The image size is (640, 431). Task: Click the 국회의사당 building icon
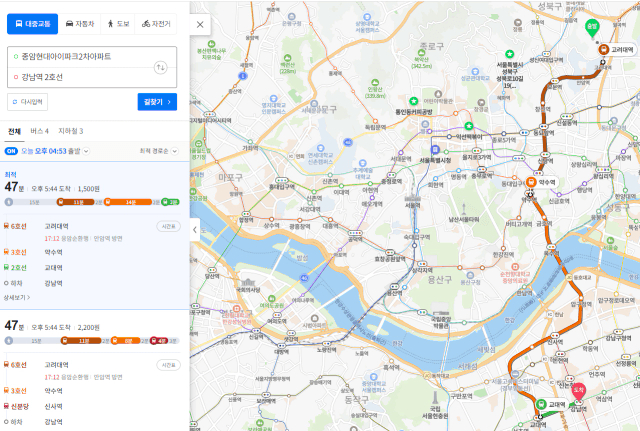[248, 282]
